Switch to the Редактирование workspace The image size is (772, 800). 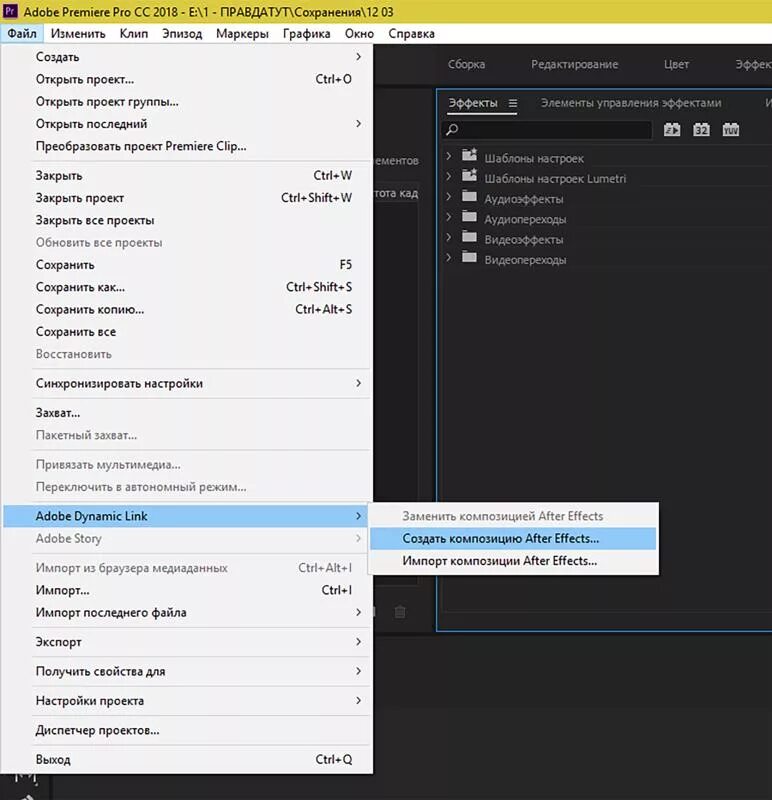tap(575, 64)
